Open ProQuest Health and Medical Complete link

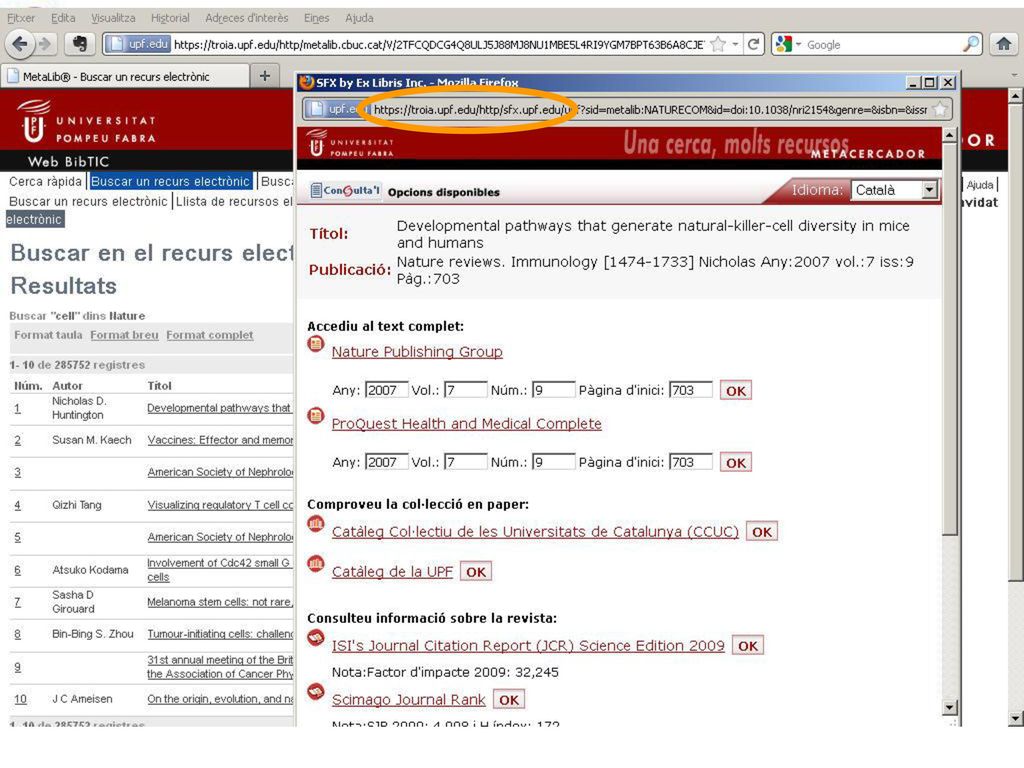466,423
